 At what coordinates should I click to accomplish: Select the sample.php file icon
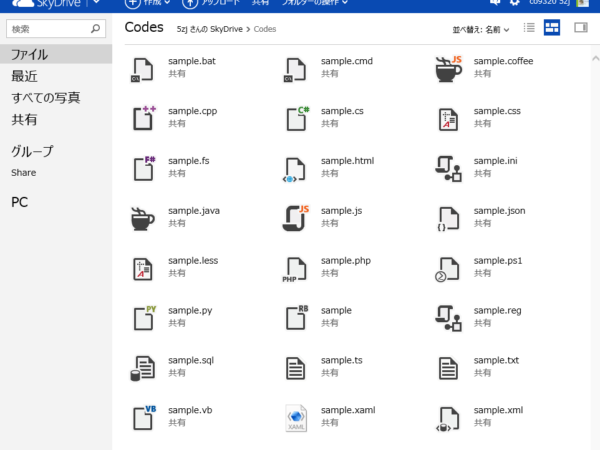tap(295, 270)
